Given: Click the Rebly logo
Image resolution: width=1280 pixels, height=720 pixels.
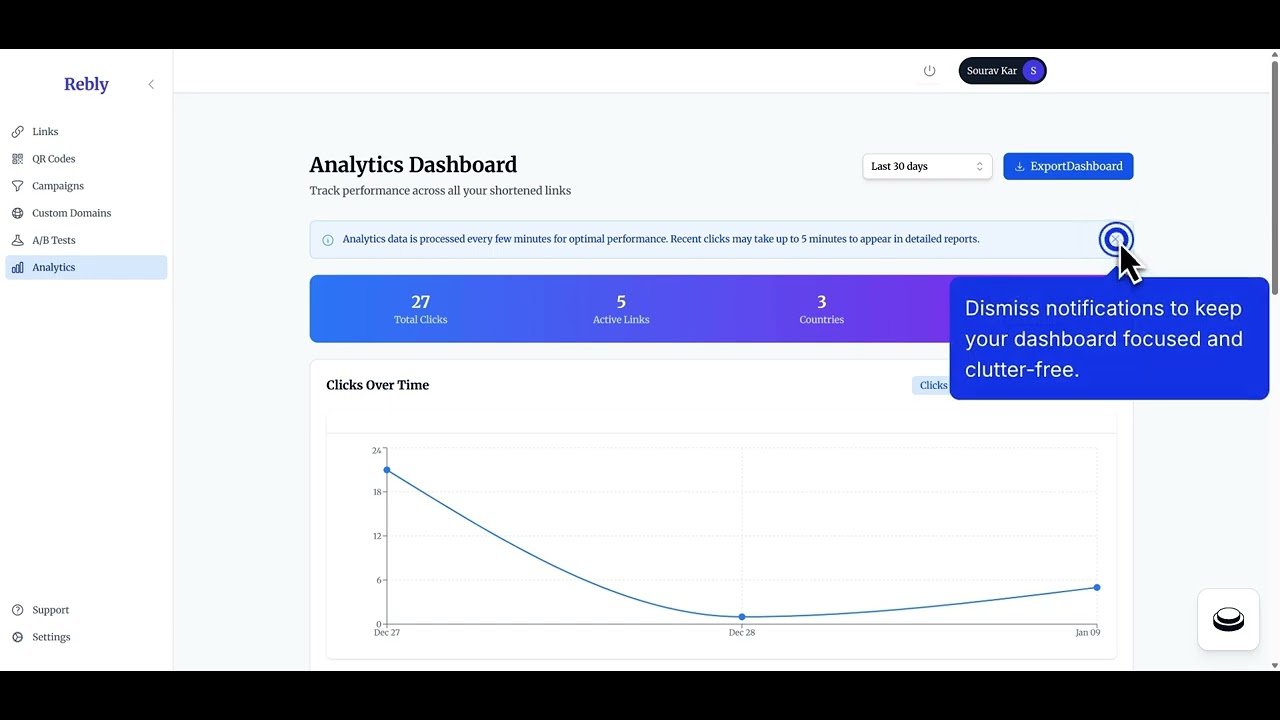Looking at the screenshot, I should (x=86, y=84).
